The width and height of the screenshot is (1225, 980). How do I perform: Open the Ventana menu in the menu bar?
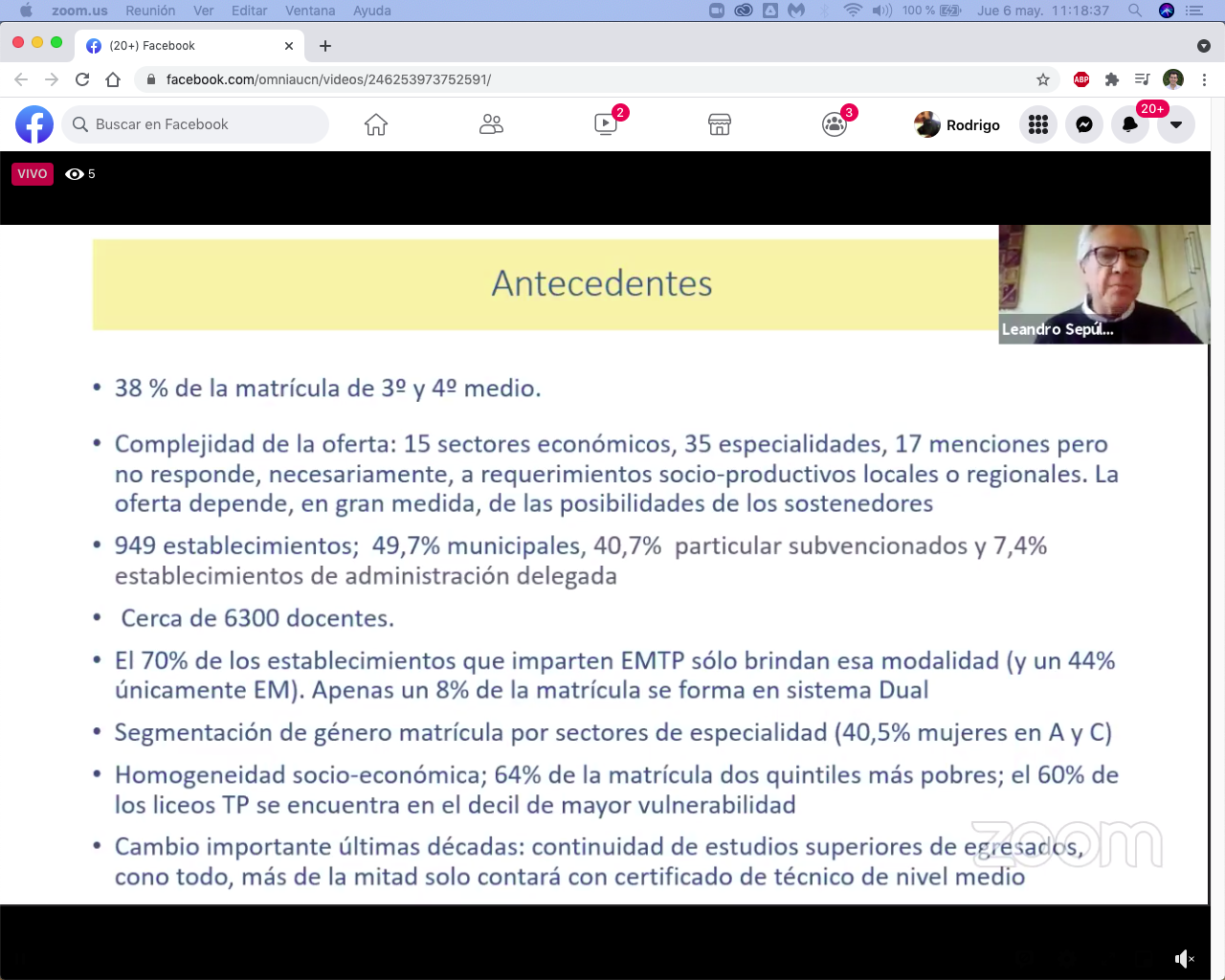(310, 11)
